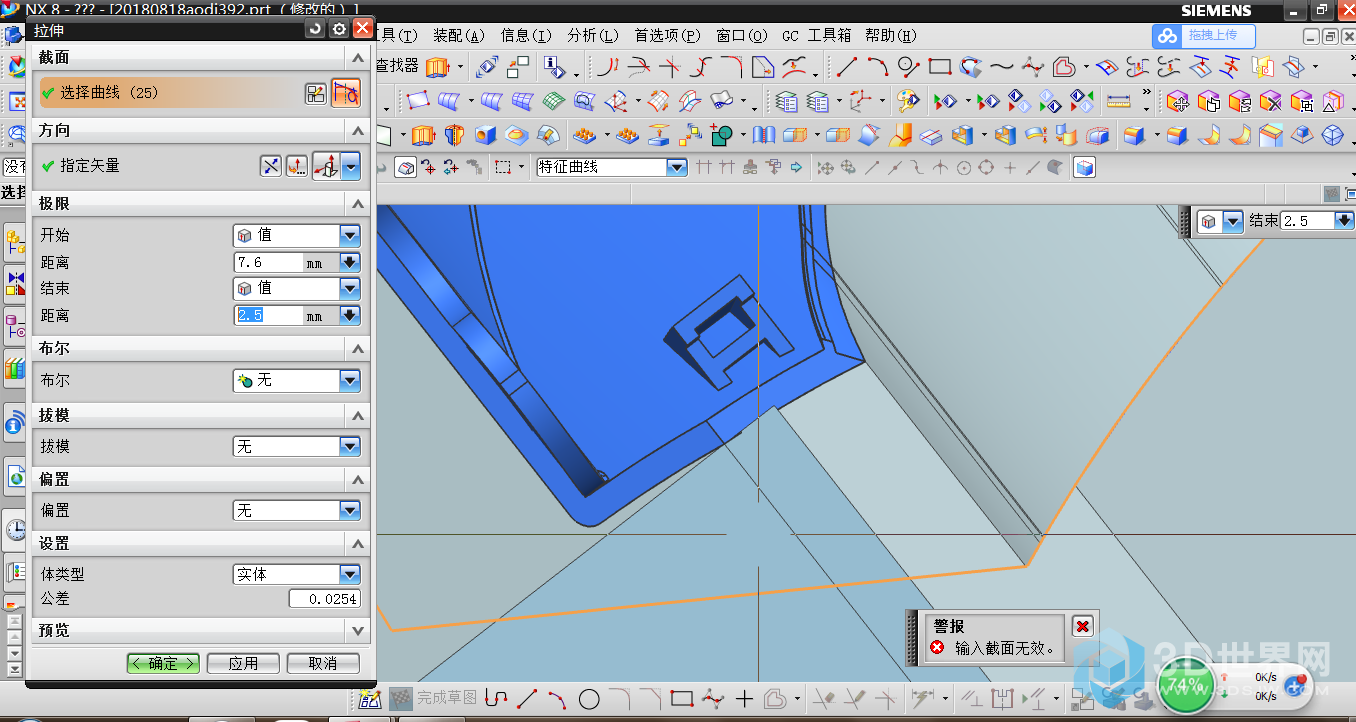Select the rectangle tool in sketch toolbar

[x=682, y=698]
